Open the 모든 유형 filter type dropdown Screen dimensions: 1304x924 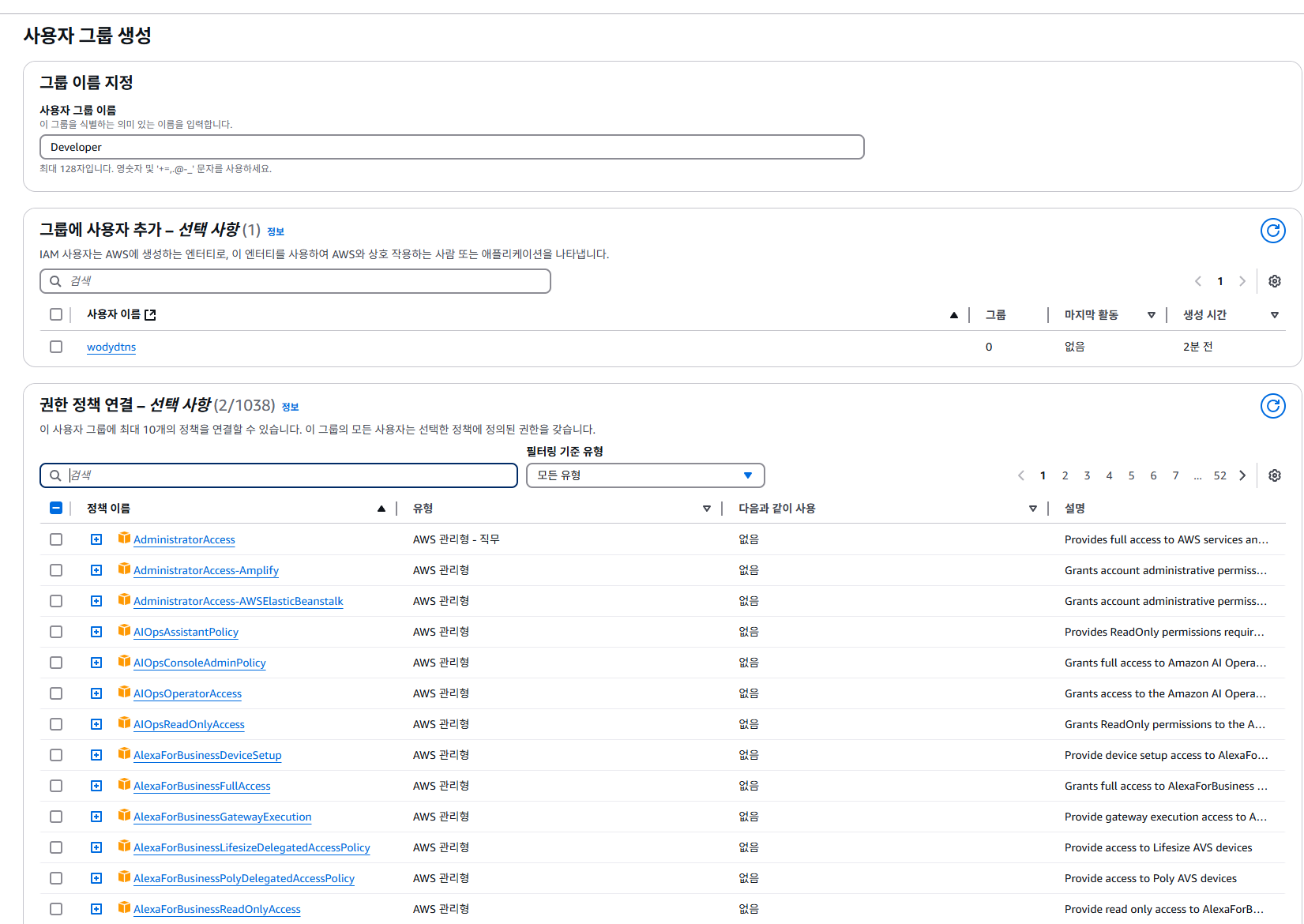[644, 475]
